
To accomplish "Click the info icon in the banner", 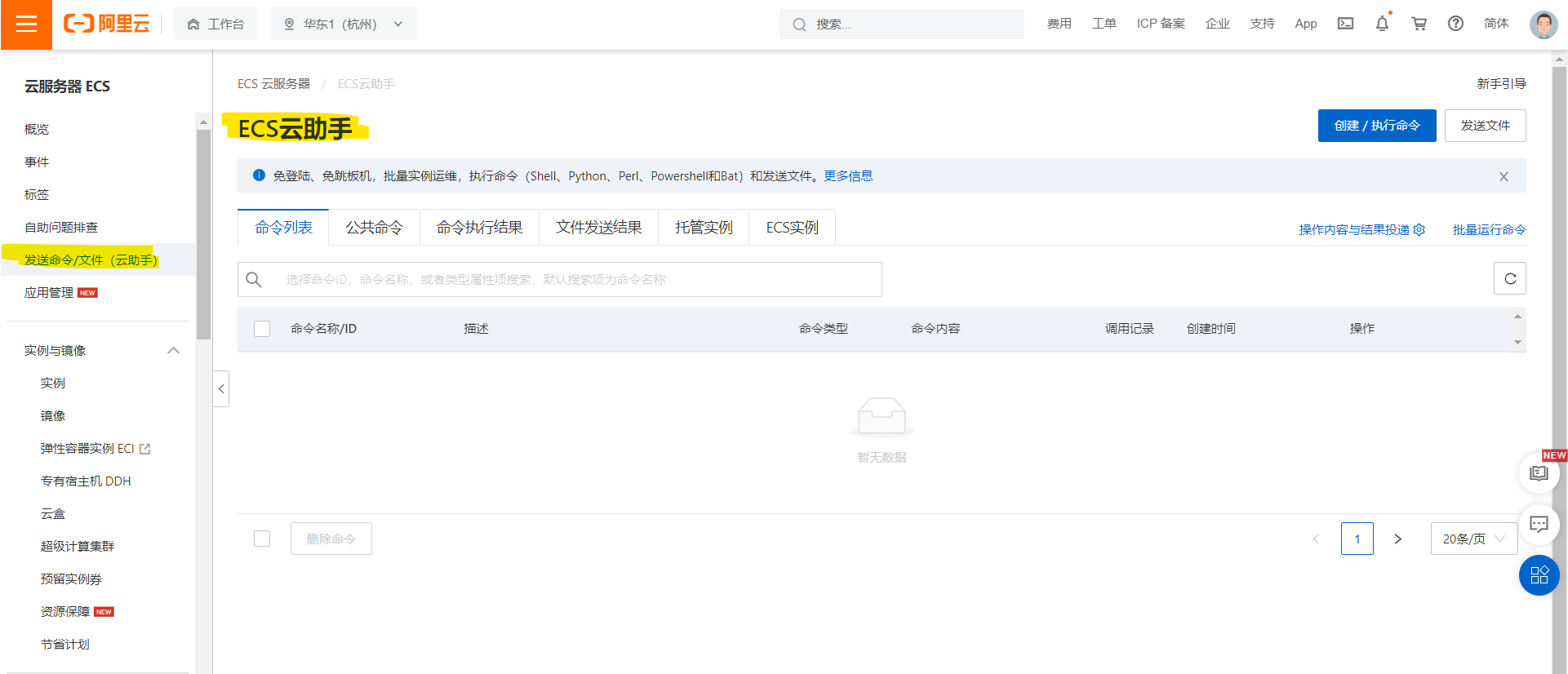I will pos(259,175).
